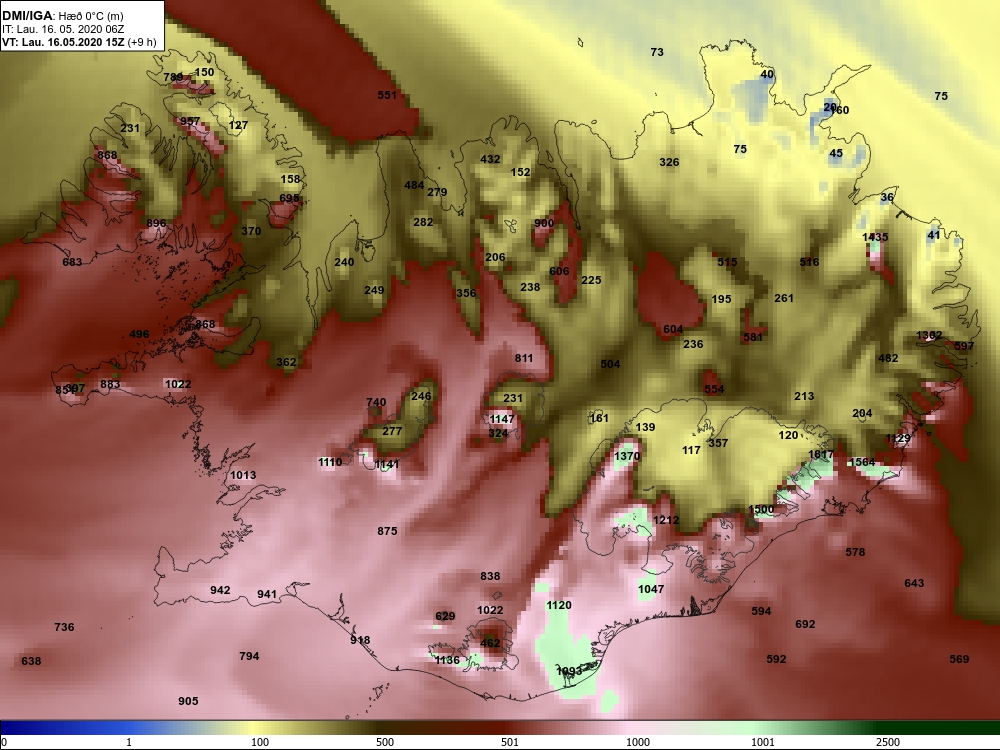This screenshot has height=750, width=1000.
Task: Click the map value '1110'
Action: pyautogui.click(x=330, y=462)
